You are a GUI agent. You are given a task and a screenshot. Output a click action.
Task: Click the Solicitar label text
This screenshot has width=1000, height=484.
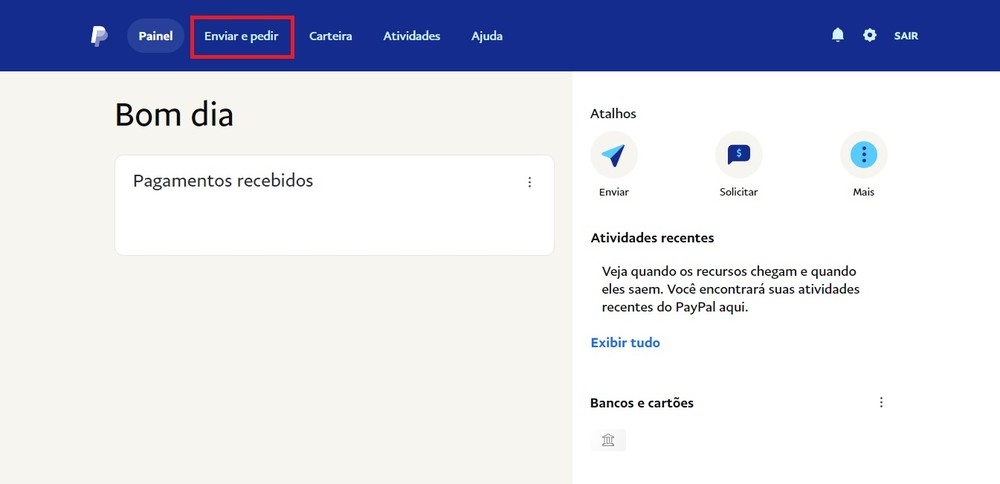point(739,192)
